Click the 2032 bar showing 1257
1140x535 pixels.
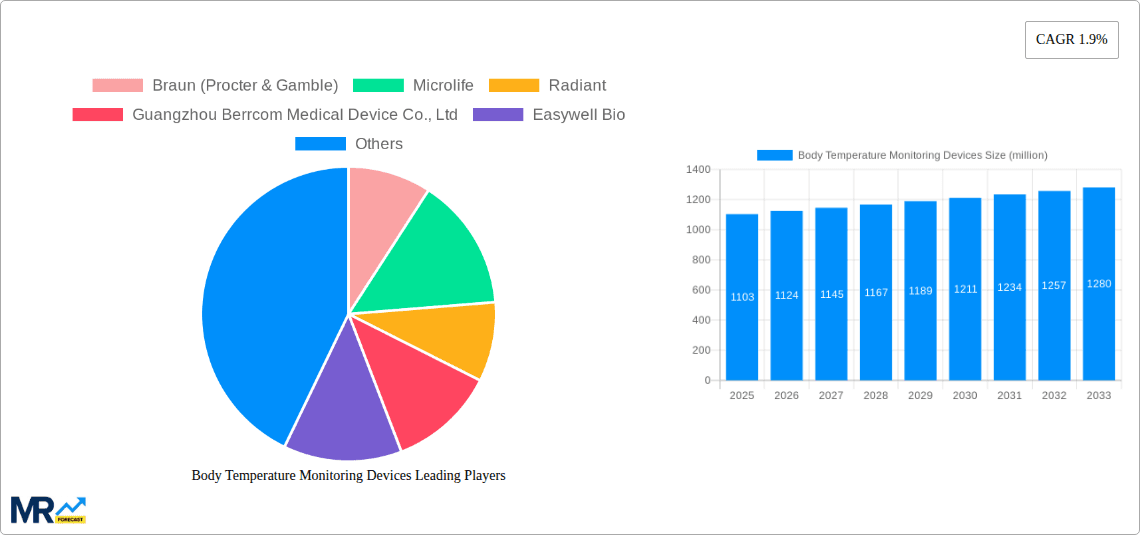click(x=1054, y=286)
